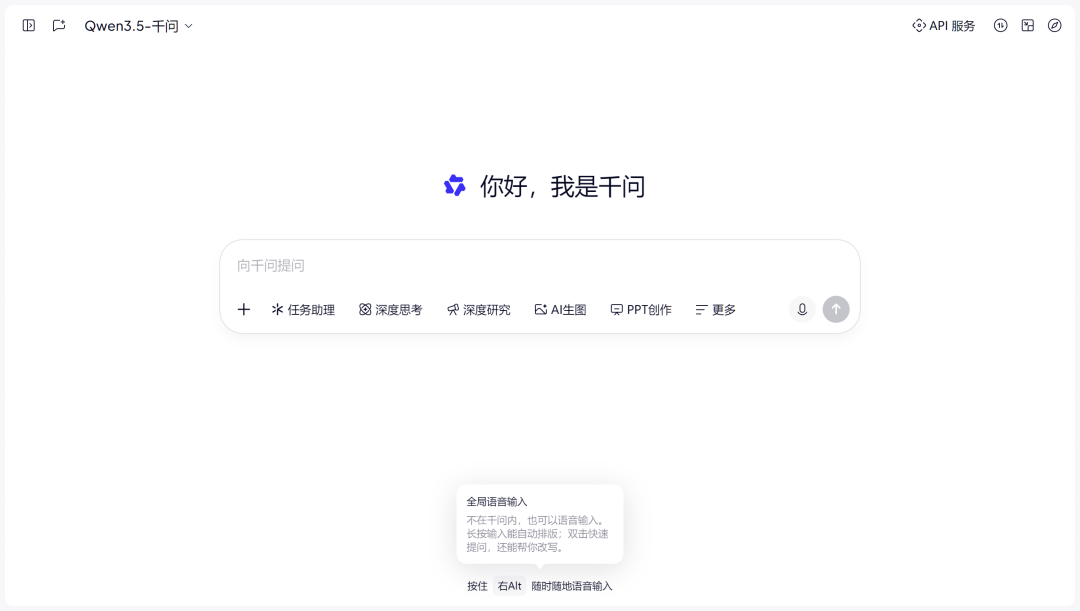Click the circular up-down arrows icon
Viewport: 1080px width, 611px height.
point(1001,25)
